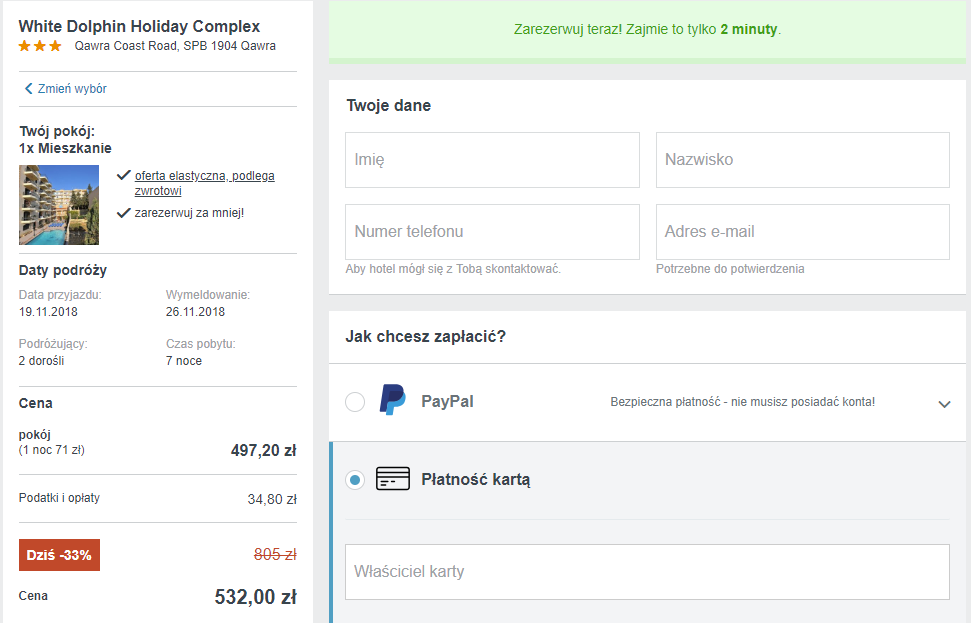Click checkmark next to oferta elastyczna
This screenshot has height=623, width=971.
(123, 175)
